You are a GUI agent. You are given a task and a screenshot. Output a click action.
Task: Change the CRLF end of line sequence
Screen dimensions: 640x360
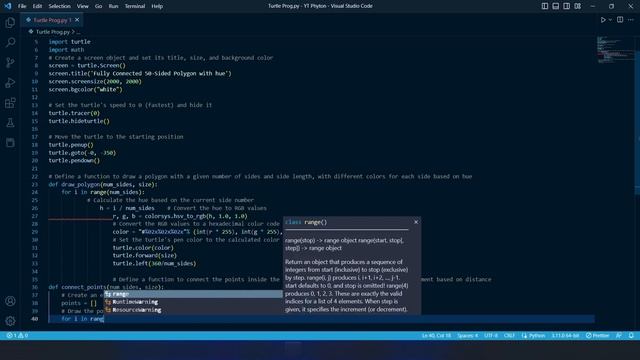pyautogui.click(x=509, y=336)
